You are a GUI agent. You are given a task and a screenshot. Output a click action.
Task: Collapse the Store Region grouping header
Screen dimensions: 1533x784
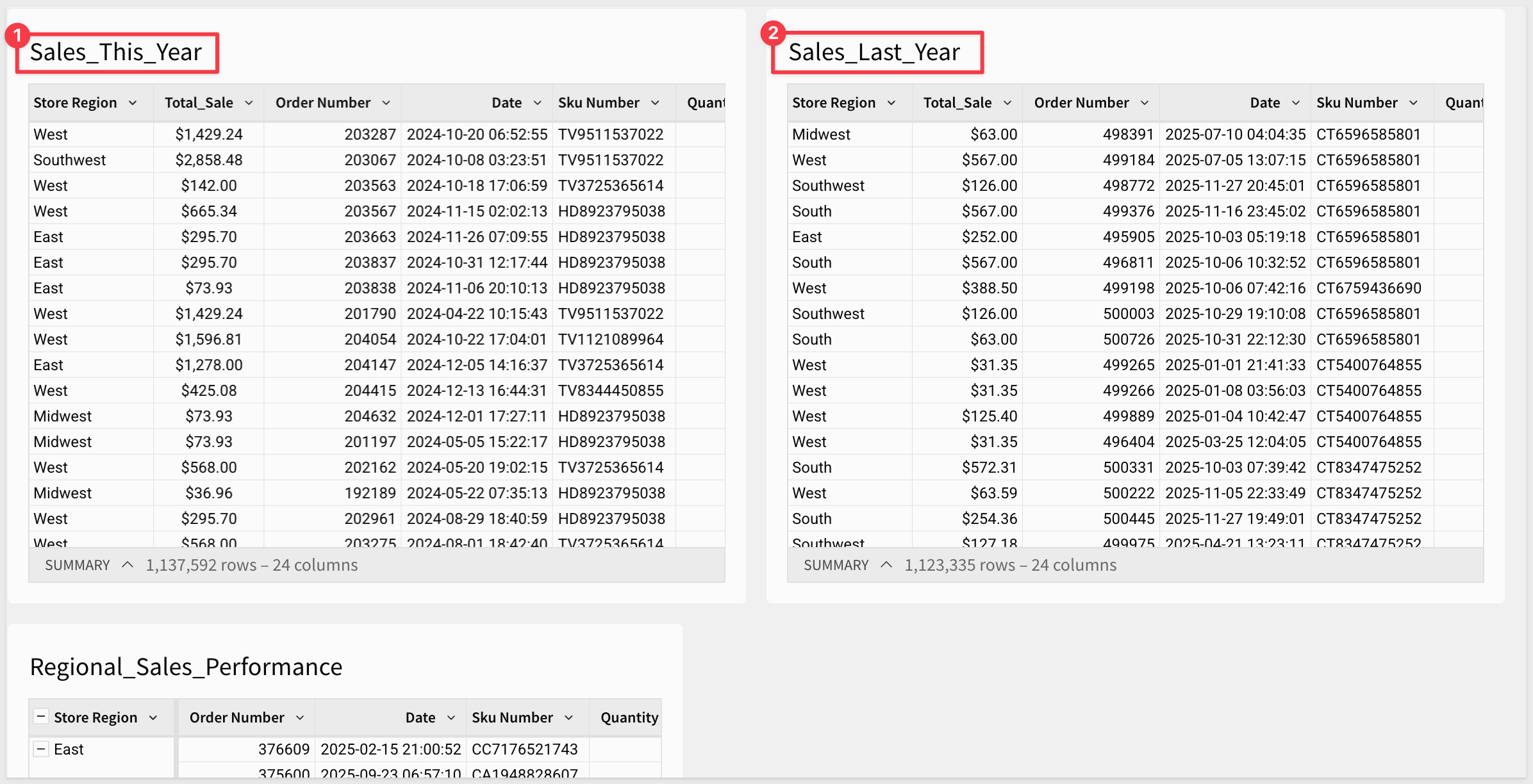(41, 717)
